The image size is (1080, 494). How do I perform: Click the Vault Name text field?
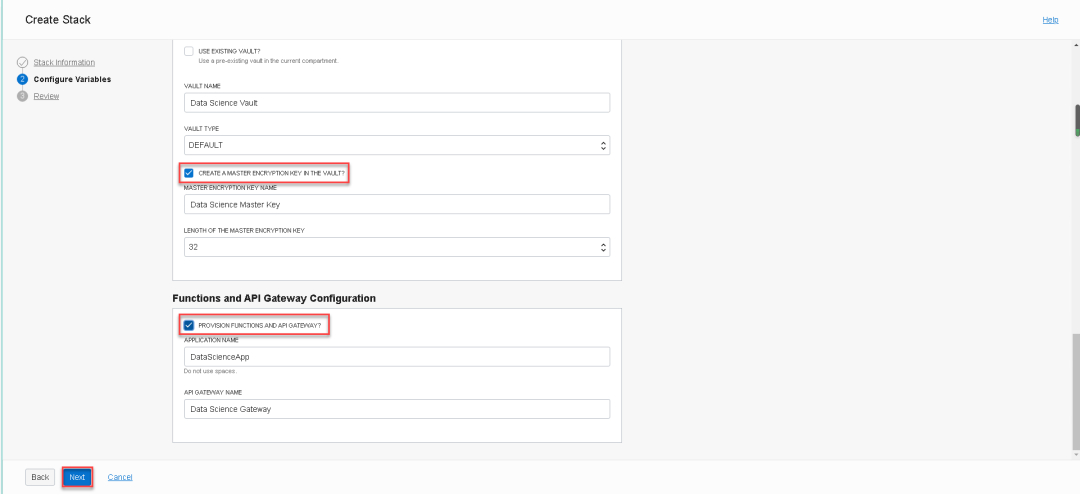(x=397, y=102)
